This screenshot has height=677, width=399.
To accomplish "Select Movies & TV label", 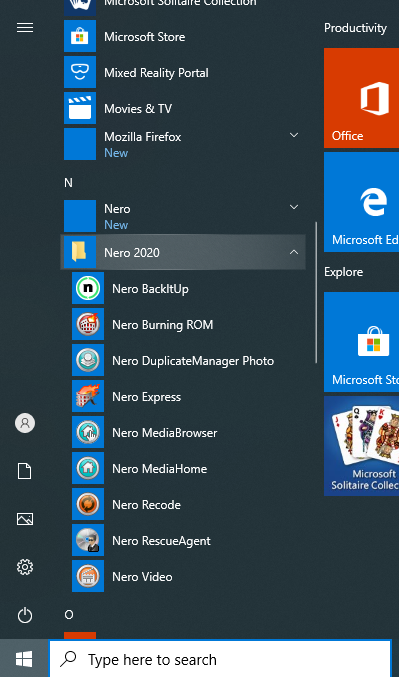I will click(138, 108).
